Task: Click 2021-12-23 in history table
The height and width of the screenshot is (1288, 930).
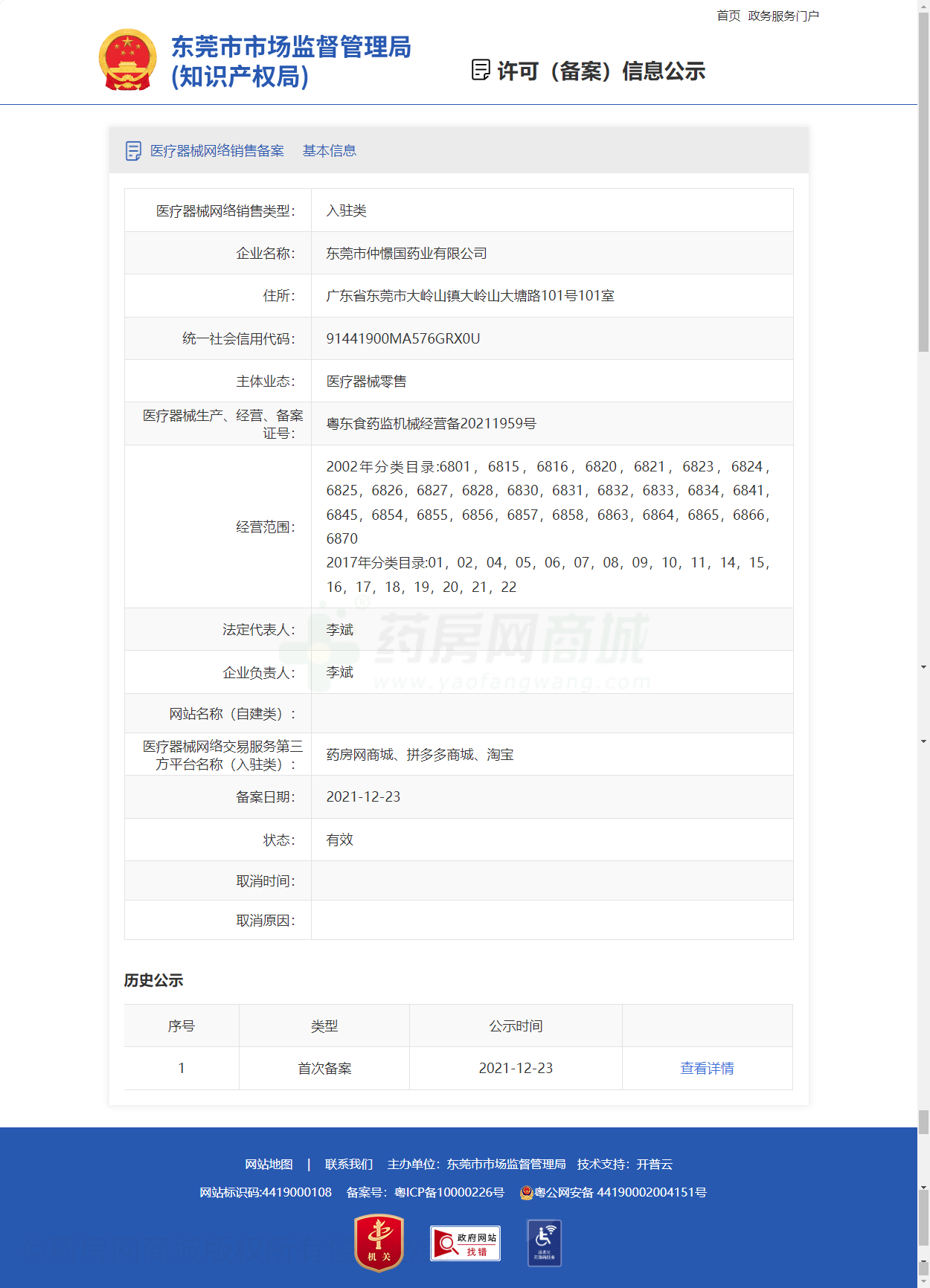Action: (x=516, y=1068)
